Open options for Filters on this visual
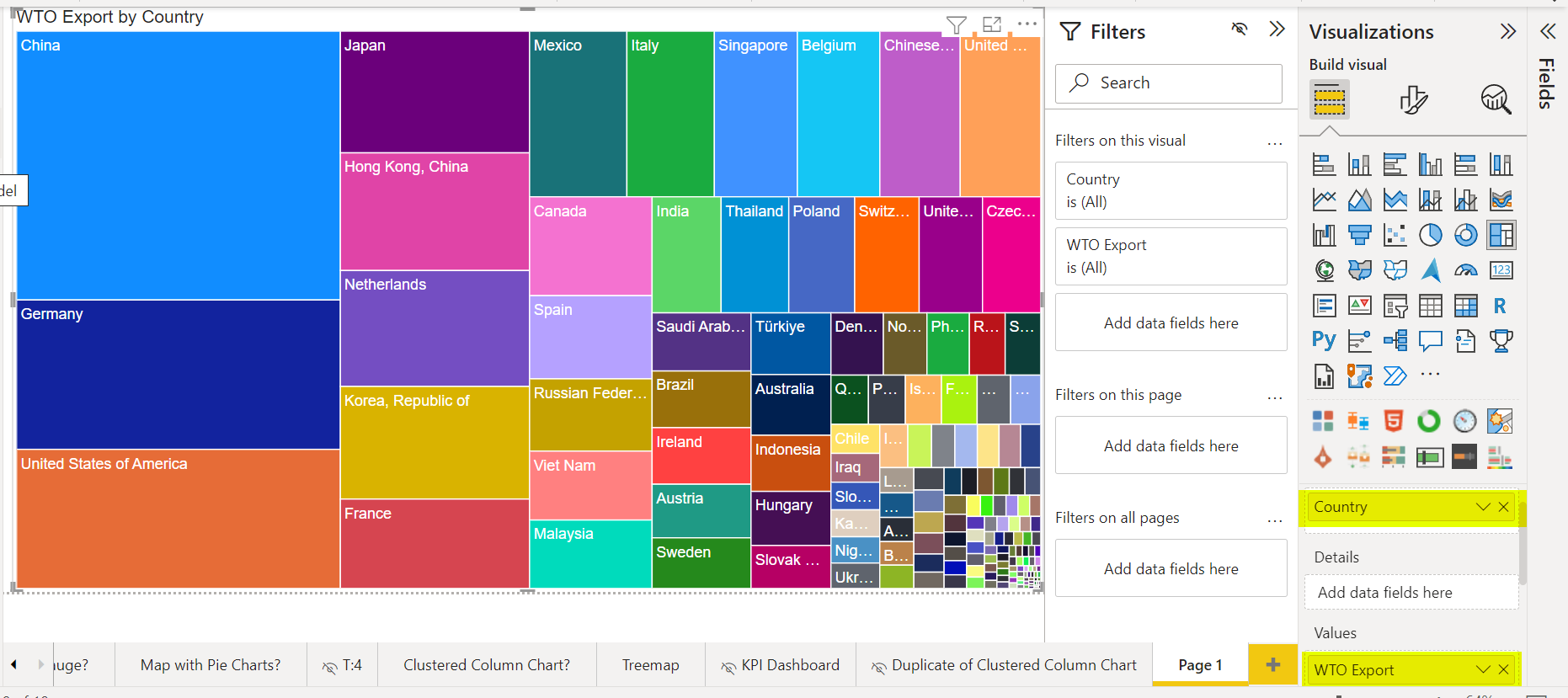This screenshot has height=698, width=1568. (1275, 142)
